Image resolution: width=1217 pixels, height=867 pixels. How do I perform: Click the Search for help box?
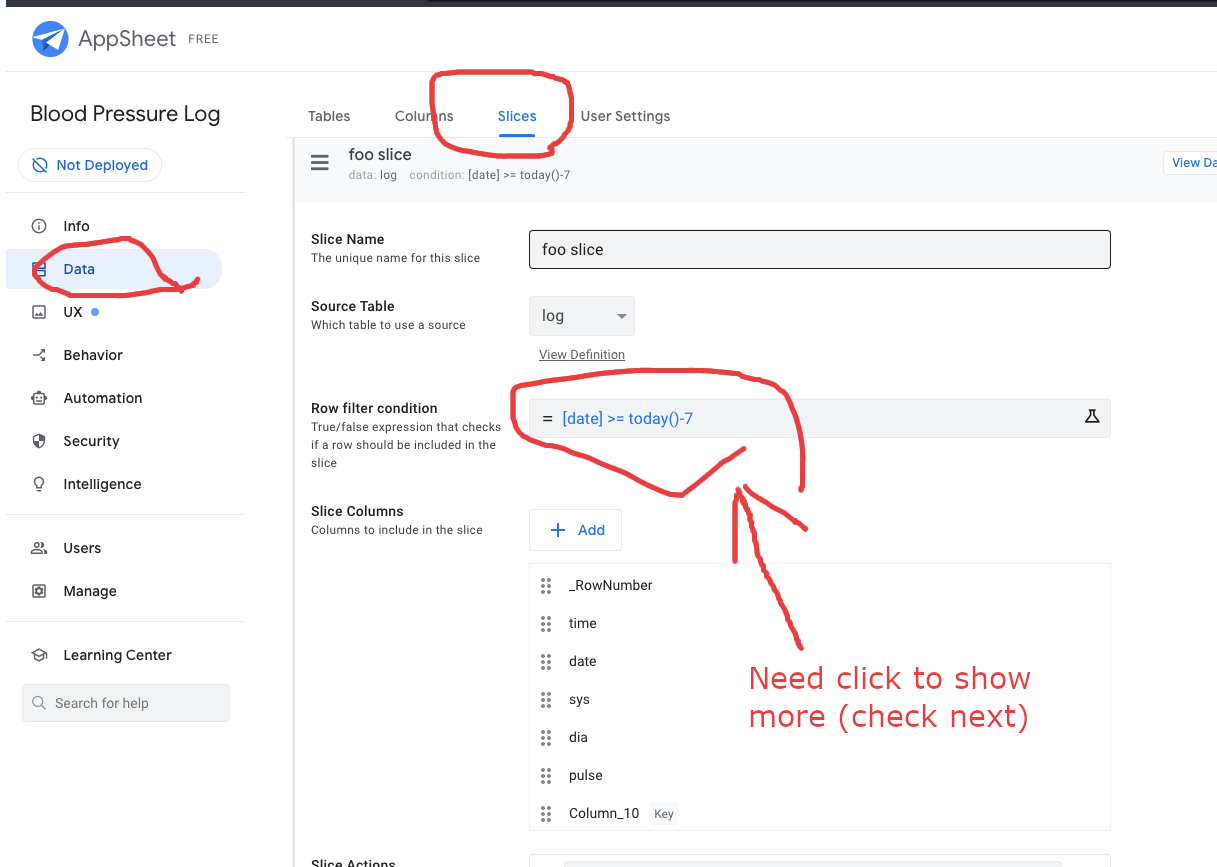coord(126,703)
